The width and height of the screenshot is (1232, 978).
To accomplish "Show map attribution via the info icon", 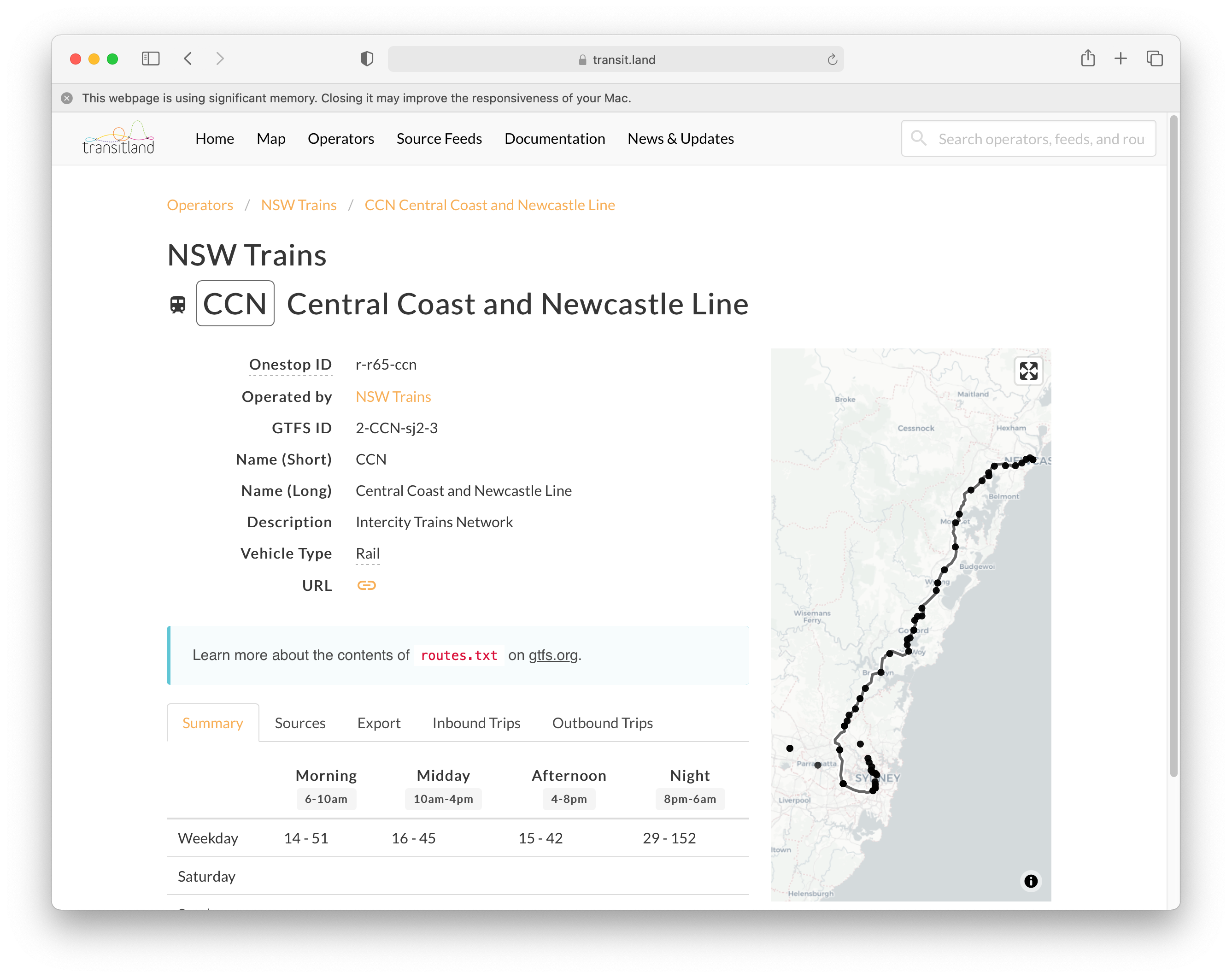I will tap(1031, 881).
